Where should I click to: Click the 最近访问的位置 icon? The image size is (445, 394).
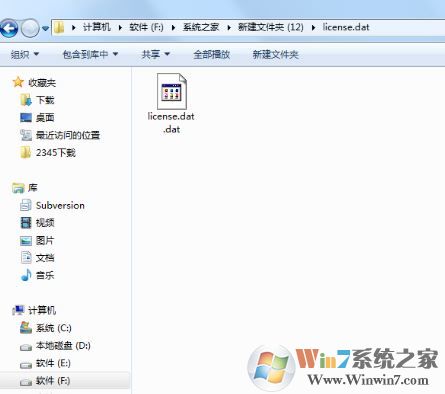tap(26, 135)
